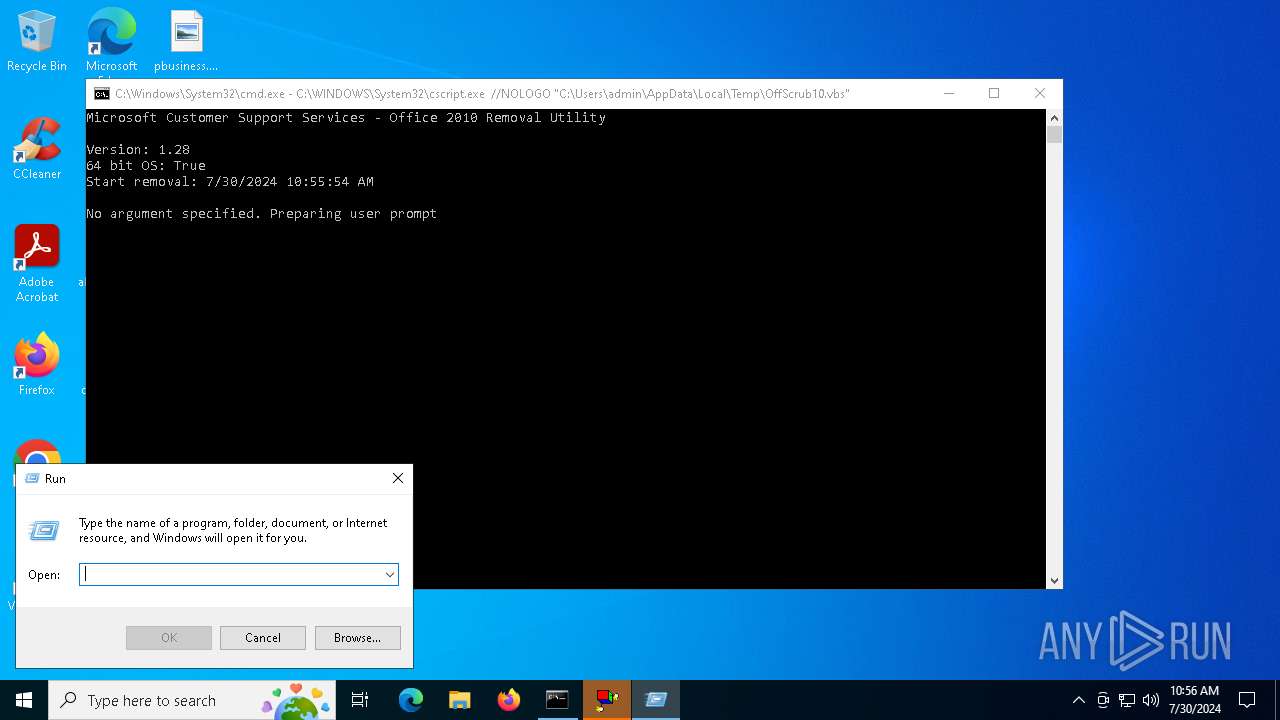Click the Open text field in Run
Image resolution: width=1280 pixels, height=720 pixels.
230,574
